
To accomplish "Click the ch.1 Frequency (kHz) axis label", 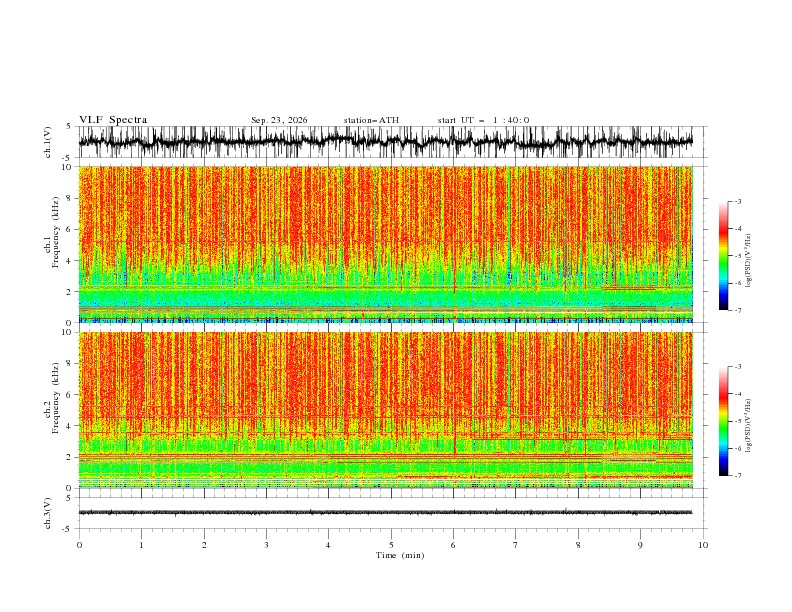I will click(x=52, y=244).
